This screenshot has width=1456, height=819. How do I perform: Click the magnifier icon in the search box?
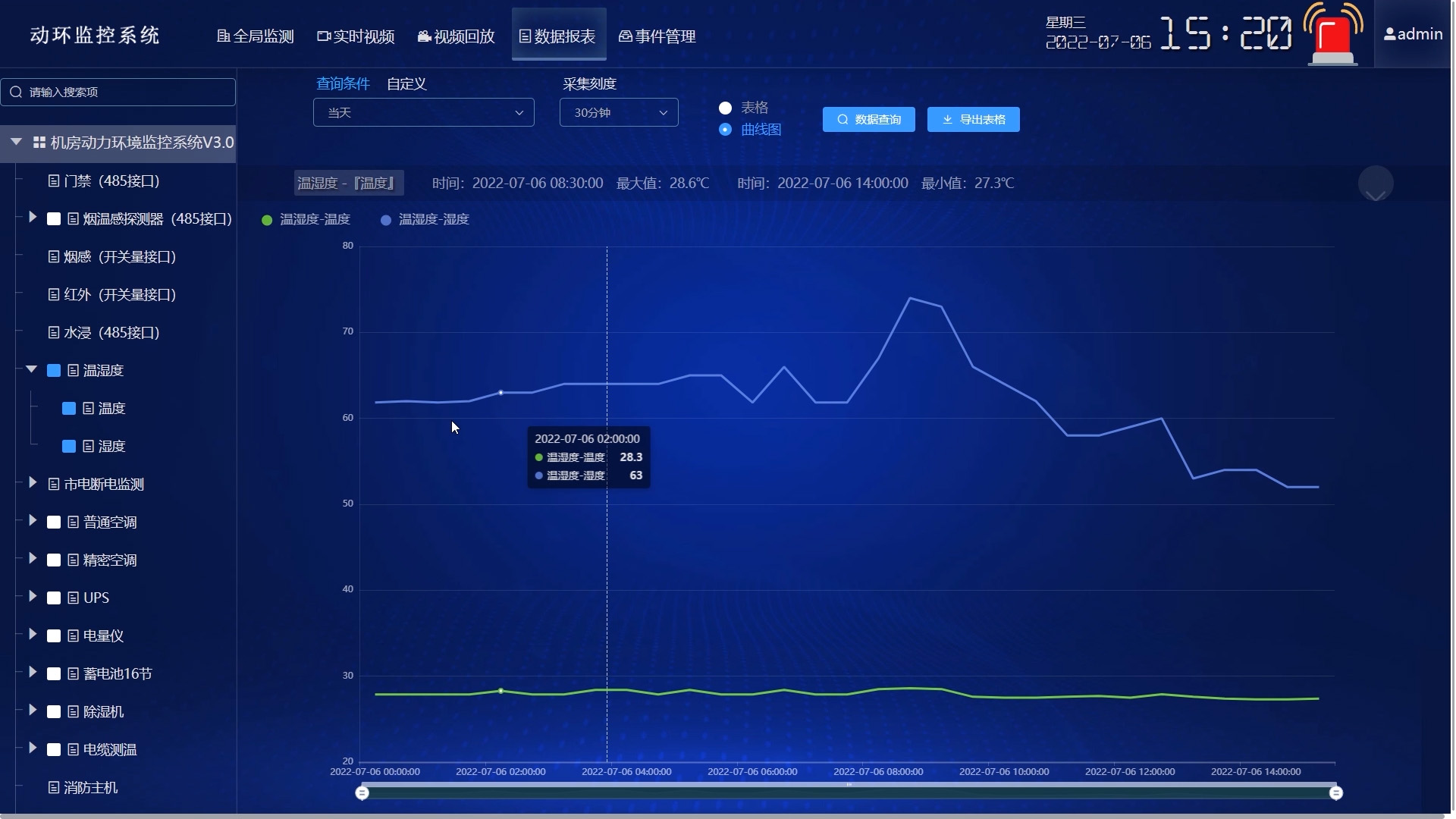pos(16,92)
